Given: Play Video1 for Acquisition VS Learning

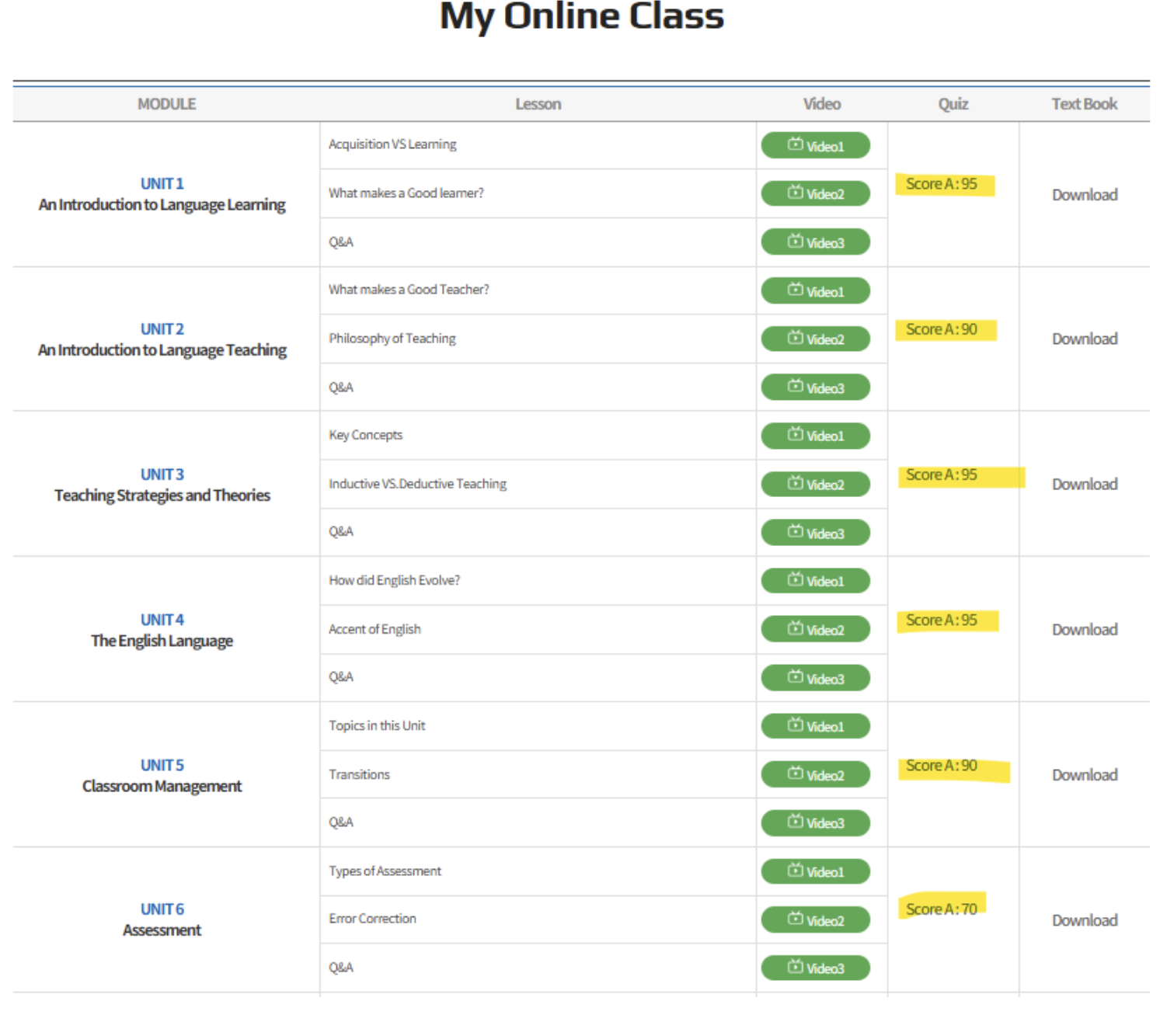Looking at the screenshot, I should click(x=815, y=145).
